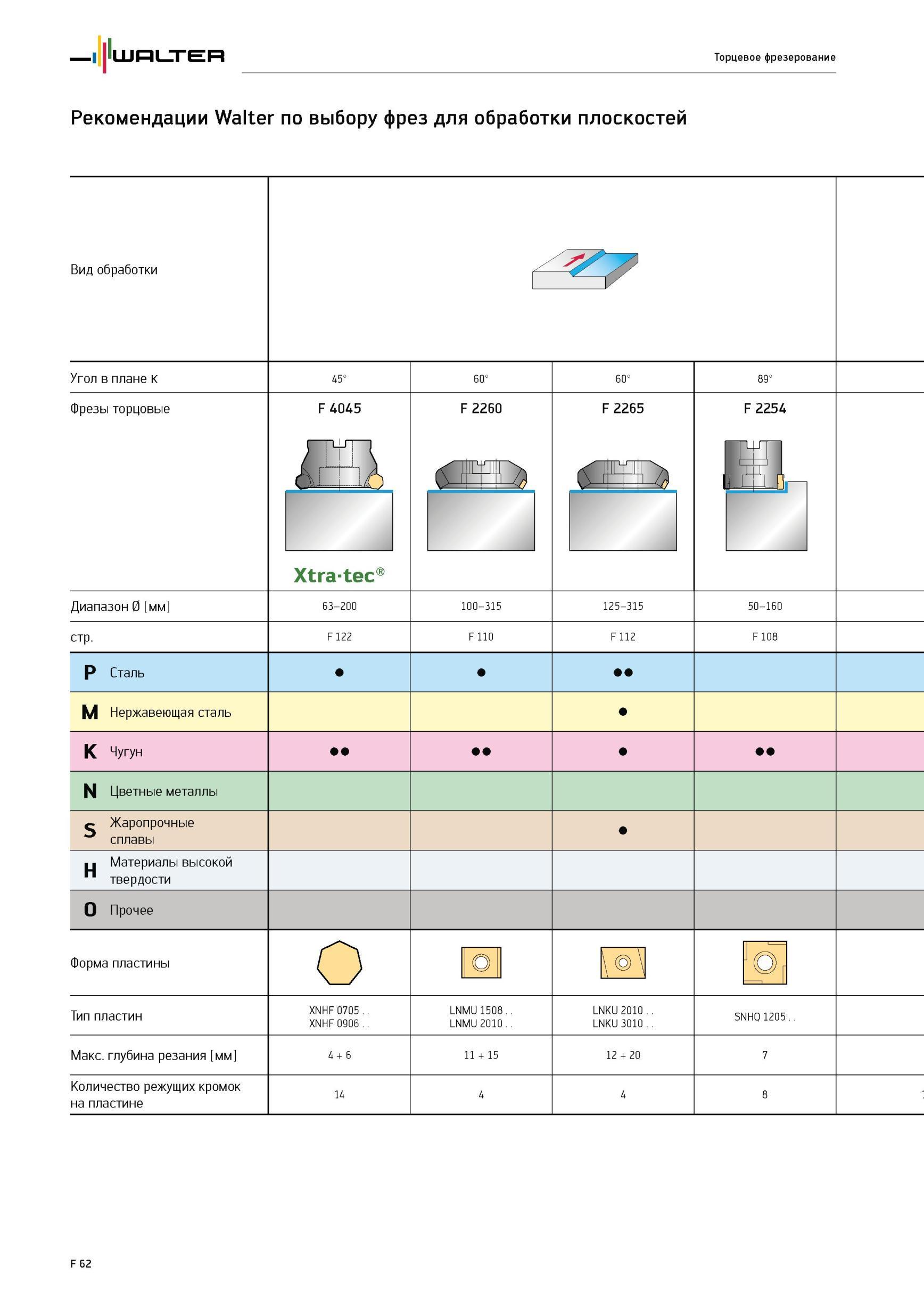Select the F 2265 cutter illustration
The width and height of the screenshot is (924, 1307).
point(623,505)
